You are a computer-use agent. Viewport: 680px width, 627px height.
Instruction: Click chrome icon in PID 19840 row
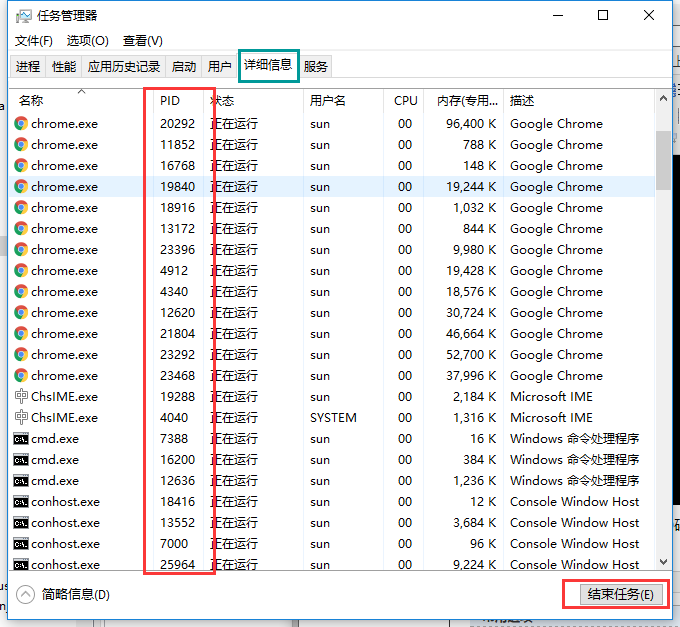21,186
